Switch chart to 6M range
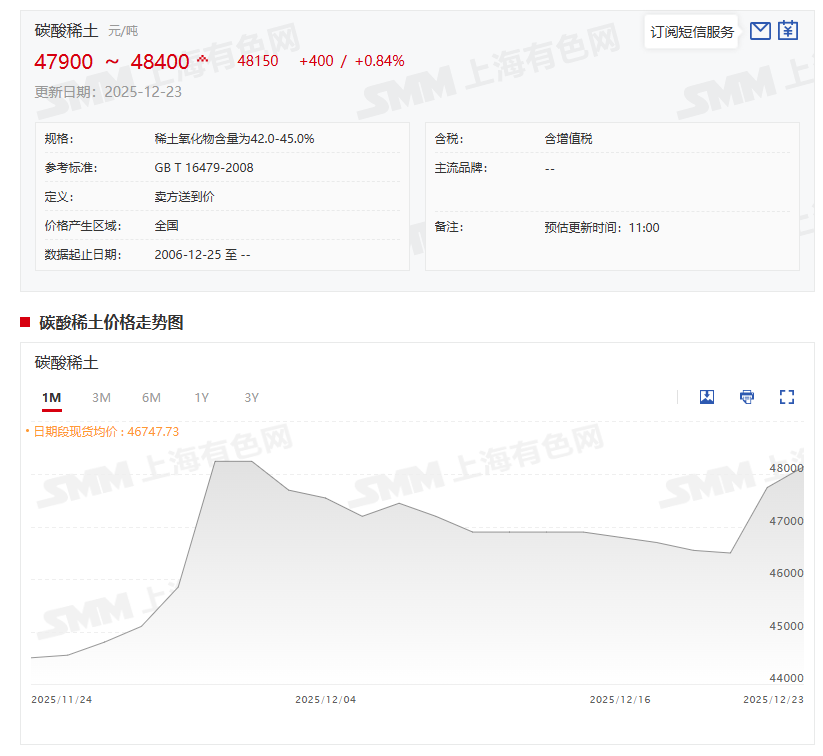The image size is (823, 756). (151, 398)
